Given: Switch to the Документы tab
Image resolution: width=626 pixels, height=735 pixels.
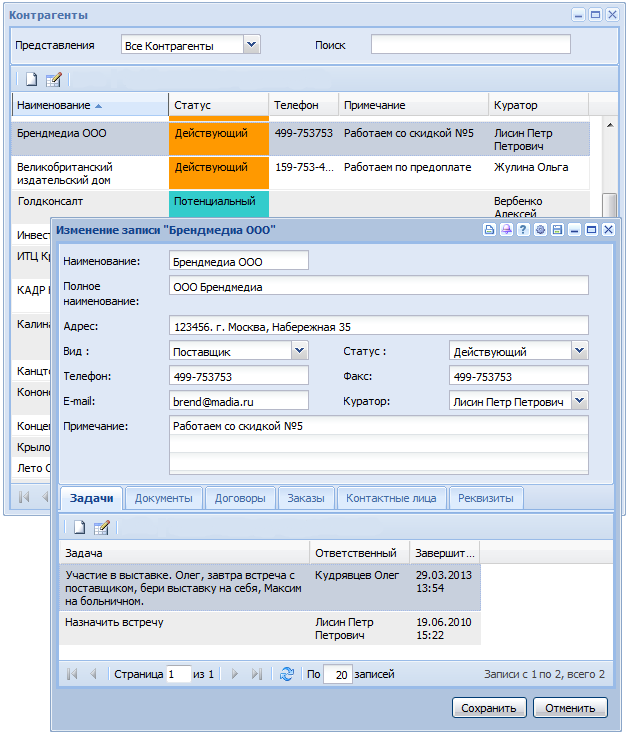Looking at the screenshot, I should [163, 498].
